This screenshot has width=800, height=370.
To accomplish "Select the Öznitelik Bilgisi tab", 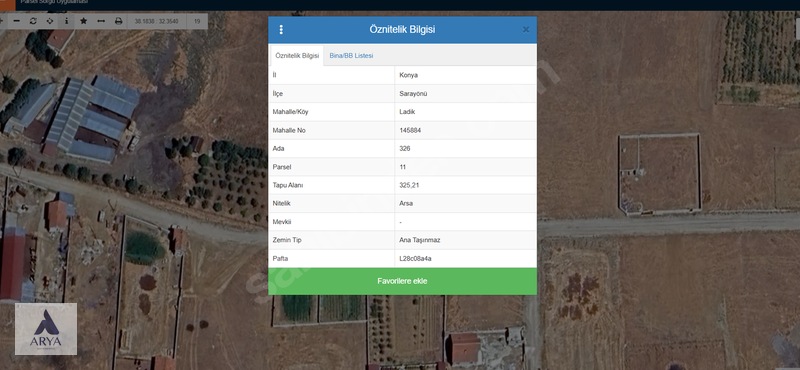I will 297,56.
